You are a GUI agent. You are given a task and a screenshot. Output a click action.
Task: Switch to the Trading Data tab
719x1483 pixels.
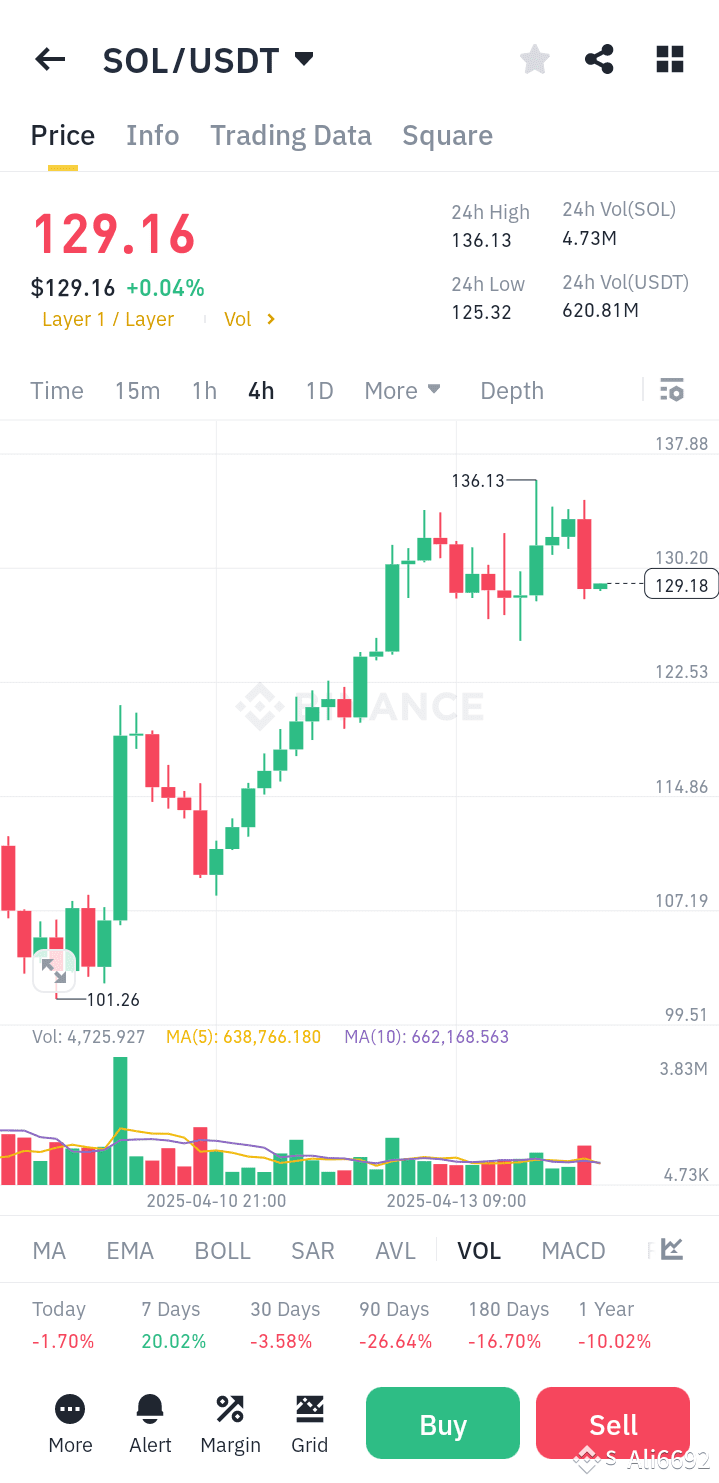(290, 135)
